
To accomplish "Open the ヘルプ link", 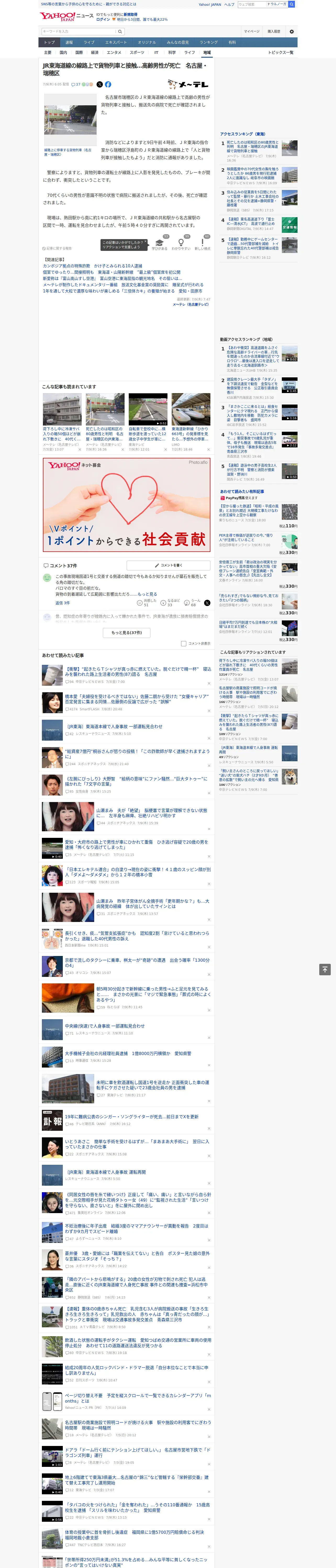I will (x=229, y=4).
